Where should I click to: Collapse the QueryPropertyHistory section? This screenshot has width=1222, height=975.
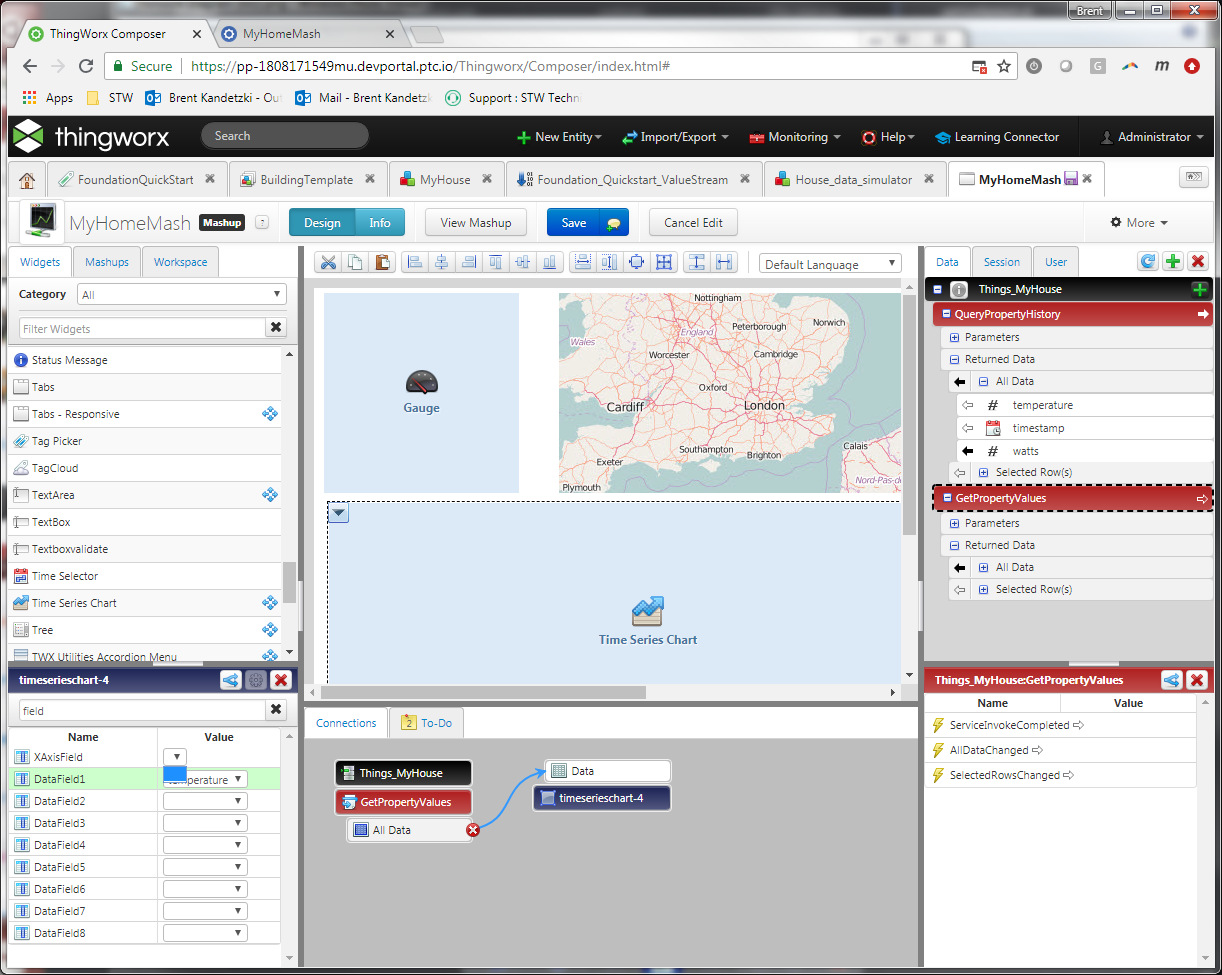tap(948, 313)
